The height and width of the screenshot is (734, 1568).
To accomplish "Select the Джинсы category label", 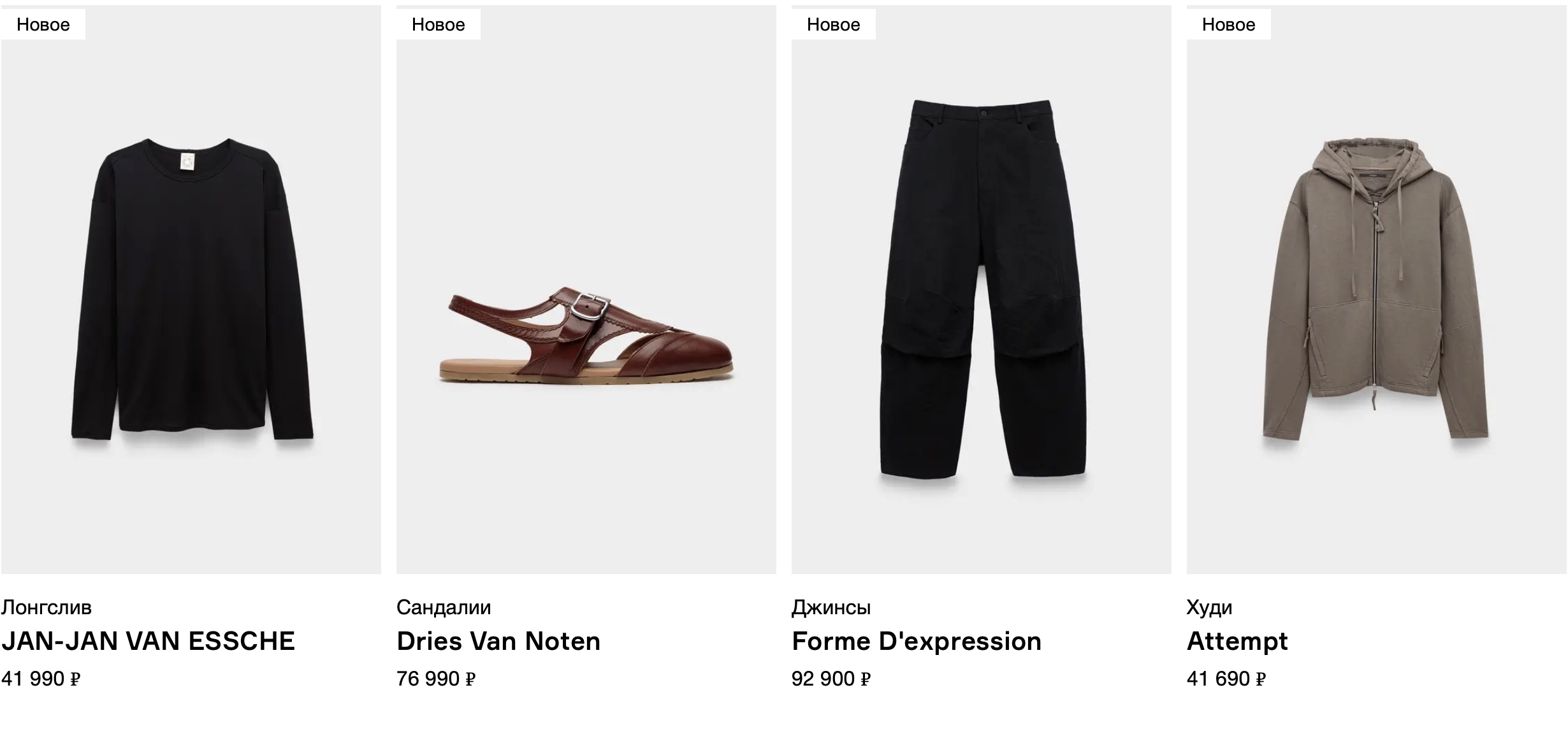I will tap(831, 607).
